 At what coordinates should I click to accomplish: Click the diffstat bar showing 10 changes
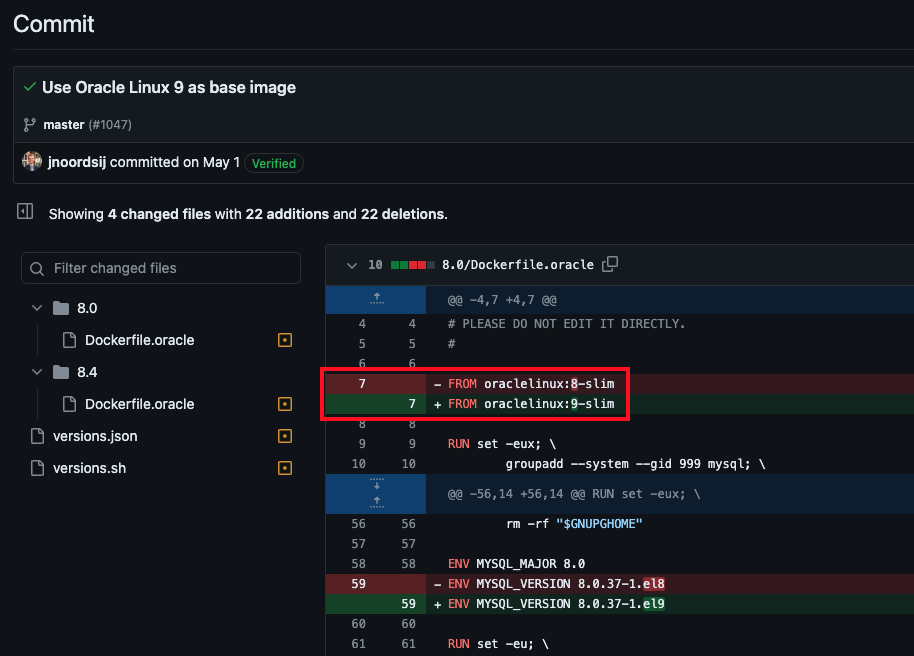pos(413,265)
